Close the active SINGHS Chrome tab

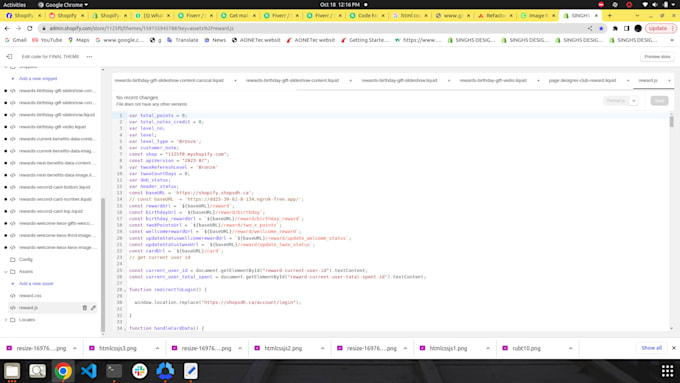click(596, 16)
